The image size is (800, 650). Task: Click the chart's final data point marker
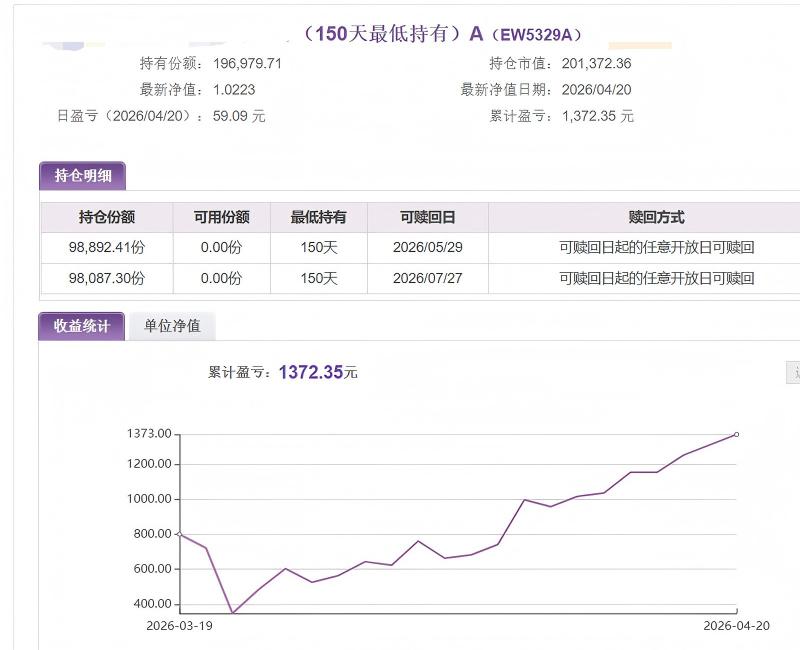pyautogui.click(x=737, y=434)
